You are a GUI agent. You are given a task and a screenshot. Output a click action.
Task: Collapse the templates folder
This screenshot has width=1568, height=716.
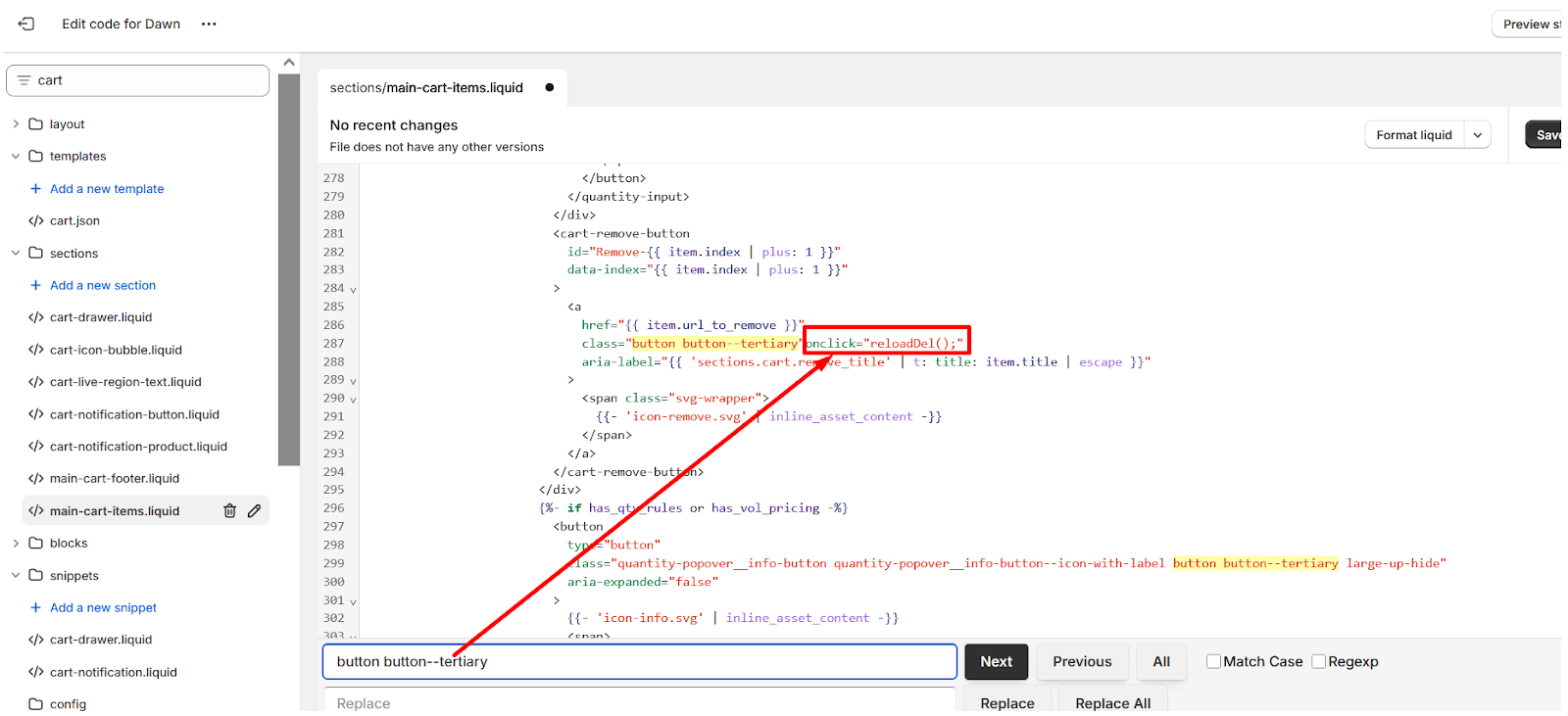[x=16, y=156]
